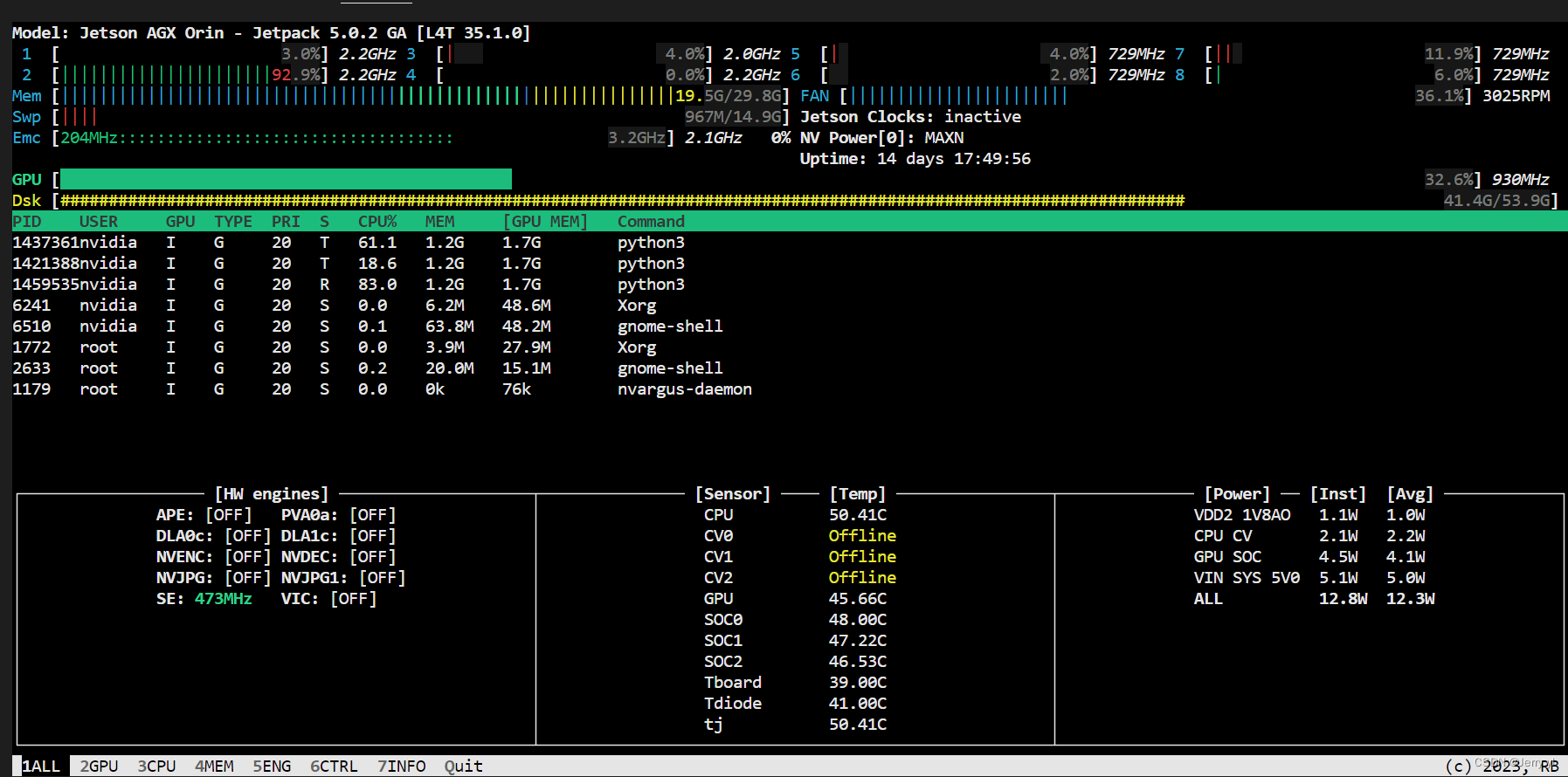This screenshot has width=1568, height=777.
Task: Click the NVJPG: [OFF] engine entry
Action: (213, 577)
